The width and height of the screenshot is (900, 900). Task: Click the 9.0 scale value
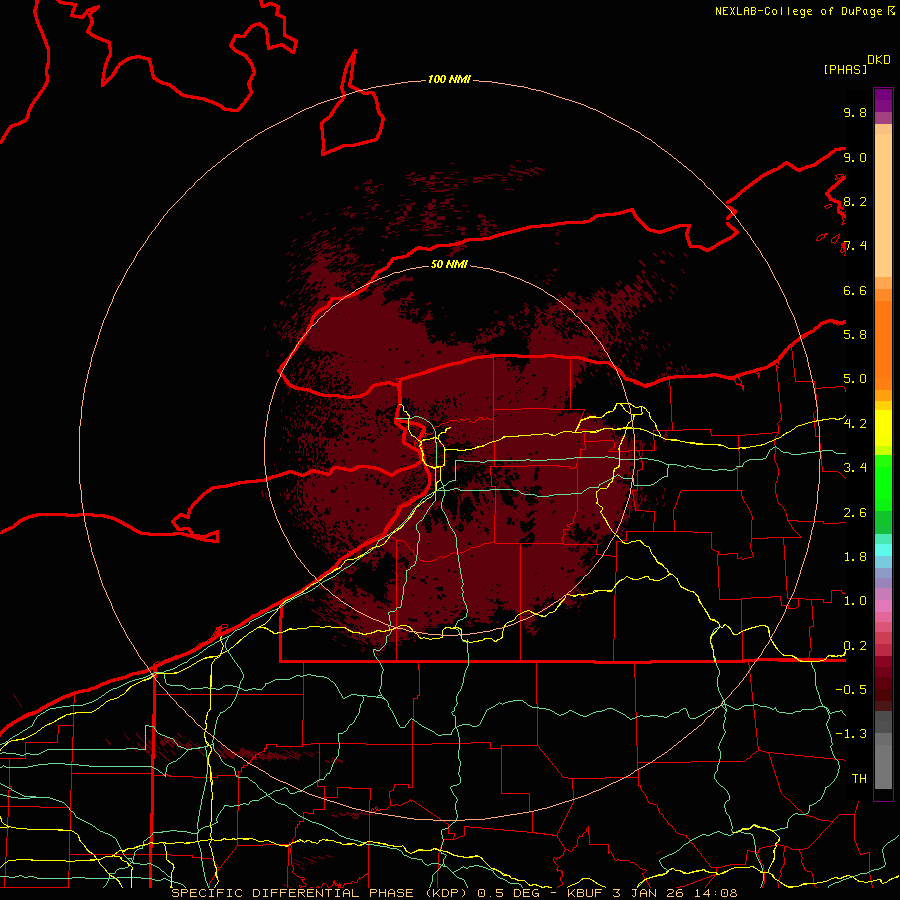point(855,157)
